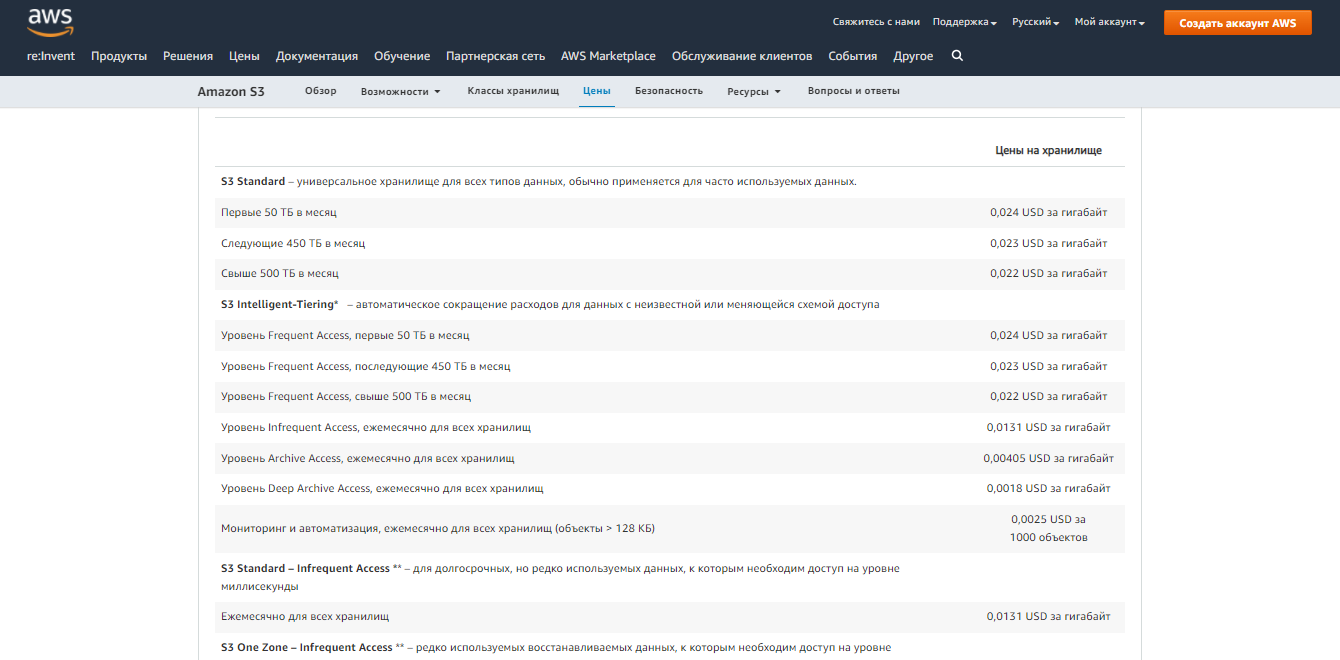The width and height of the screenshot is (1340, 660).
Task: Click the Первые 50 ТБ в месяц row
Action: tap(670, 213)
